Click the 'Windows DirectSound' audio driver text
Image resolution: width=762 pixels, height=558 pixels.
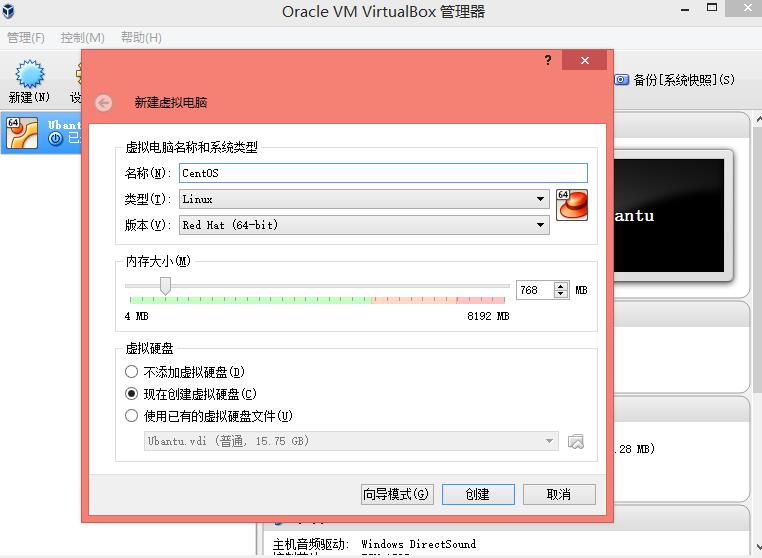[x=418, y=544]
